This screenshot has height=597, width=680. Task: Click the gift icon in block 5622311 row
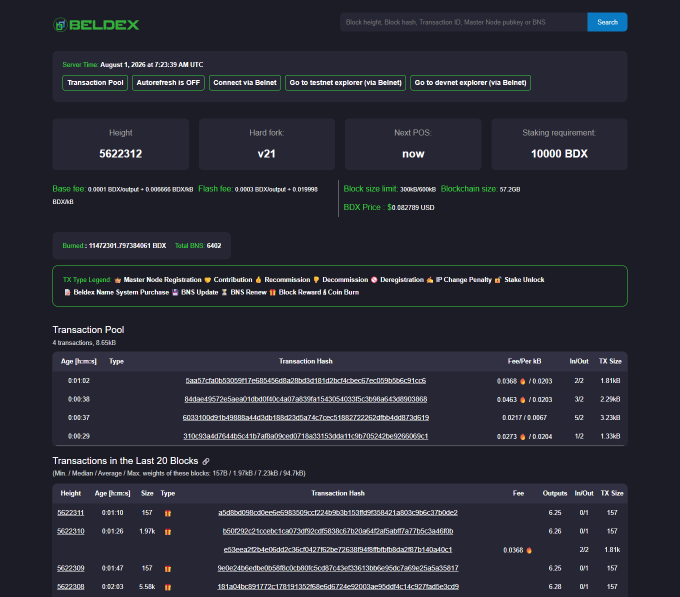tap(168, 513)
